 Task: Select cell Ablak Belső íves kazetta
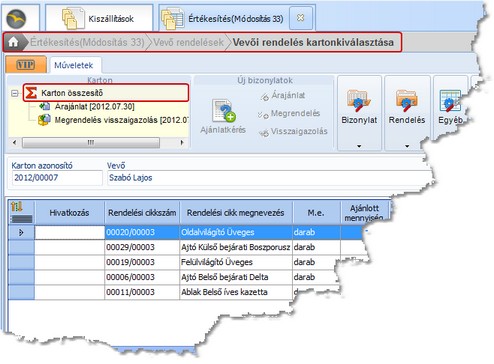[236, 292]
